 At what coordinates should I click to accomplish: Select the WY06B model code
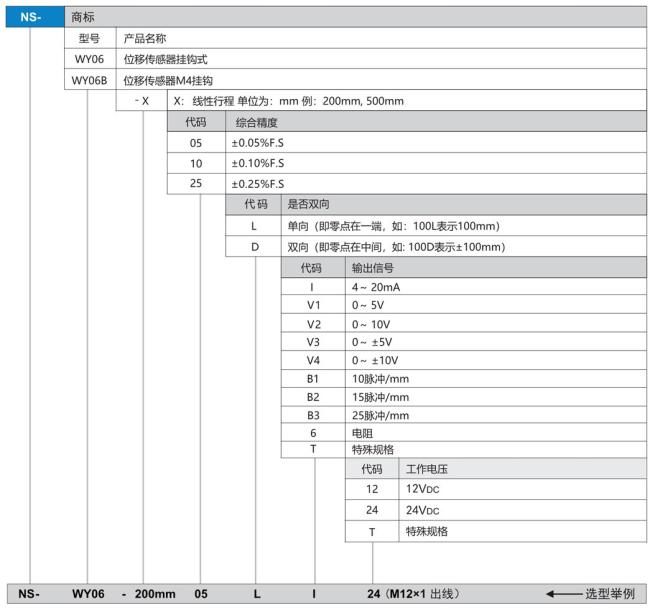click(x=90, y=80)
